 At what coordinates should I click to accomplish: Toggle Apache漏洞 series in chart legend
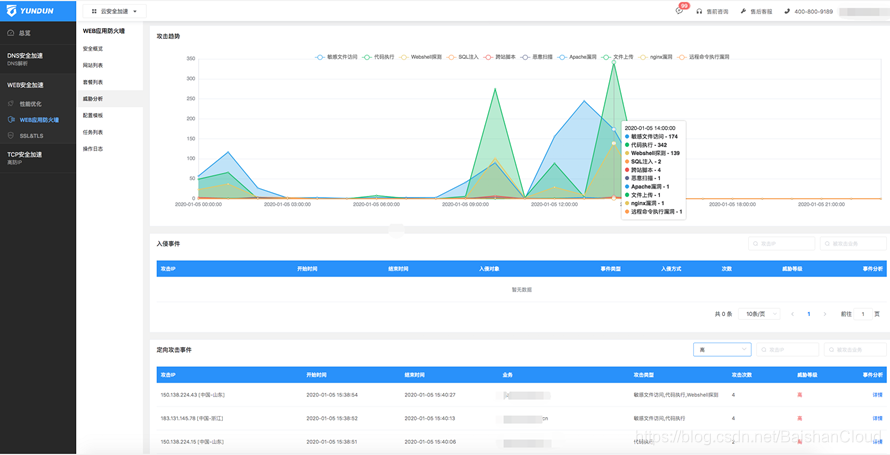[578, 57]
